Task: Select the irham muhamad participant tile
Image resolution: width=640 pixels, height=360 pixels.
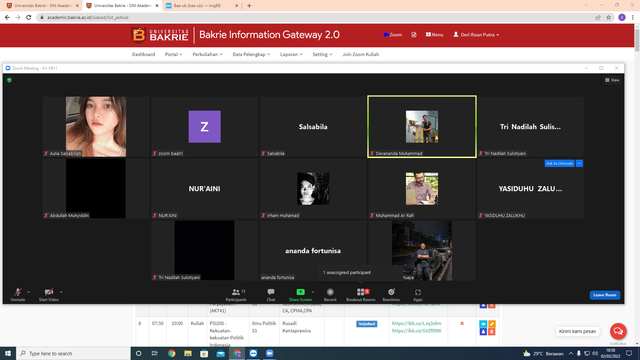Action: (x=313, y=189)
